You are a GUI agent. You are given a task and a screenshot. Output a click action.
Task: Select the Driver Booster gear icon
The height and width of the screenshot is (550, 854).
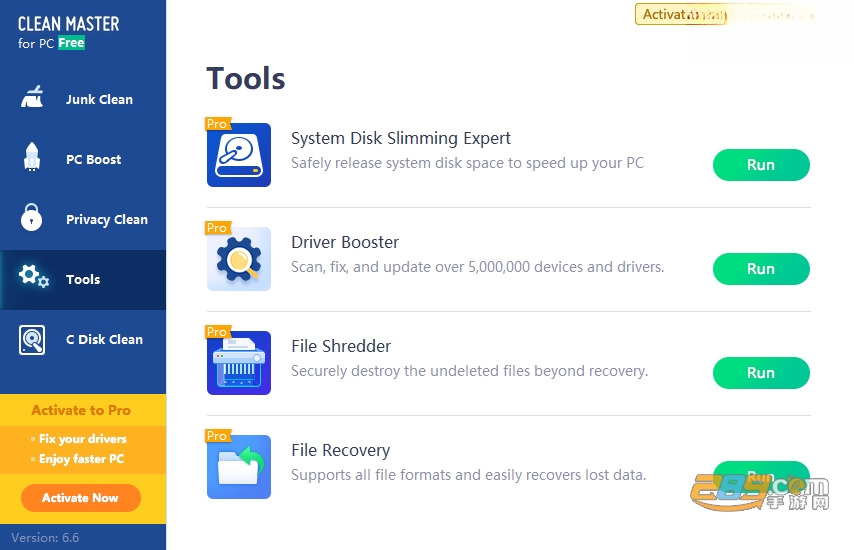[239, 259]
